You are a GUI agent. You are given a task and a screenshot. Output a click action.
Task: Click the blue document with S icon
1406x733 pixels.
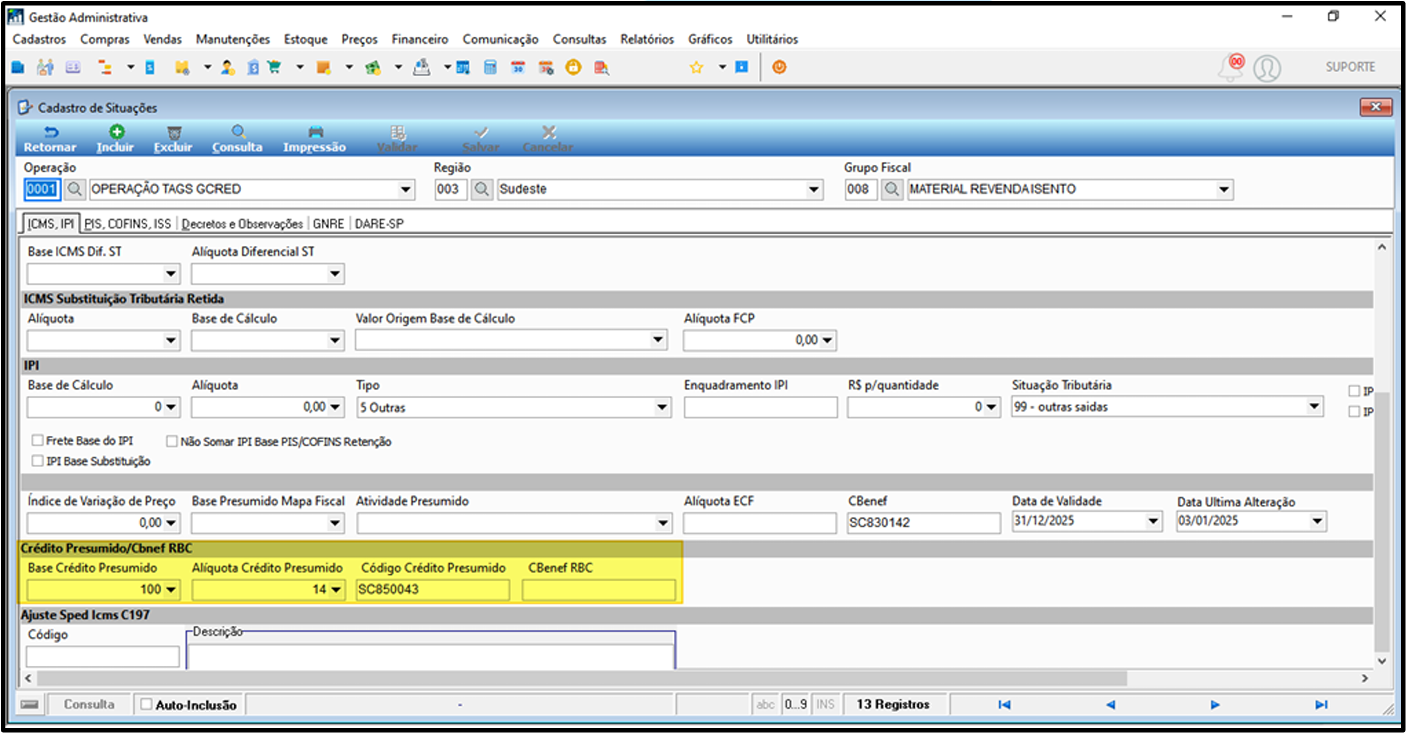(150, 68)
